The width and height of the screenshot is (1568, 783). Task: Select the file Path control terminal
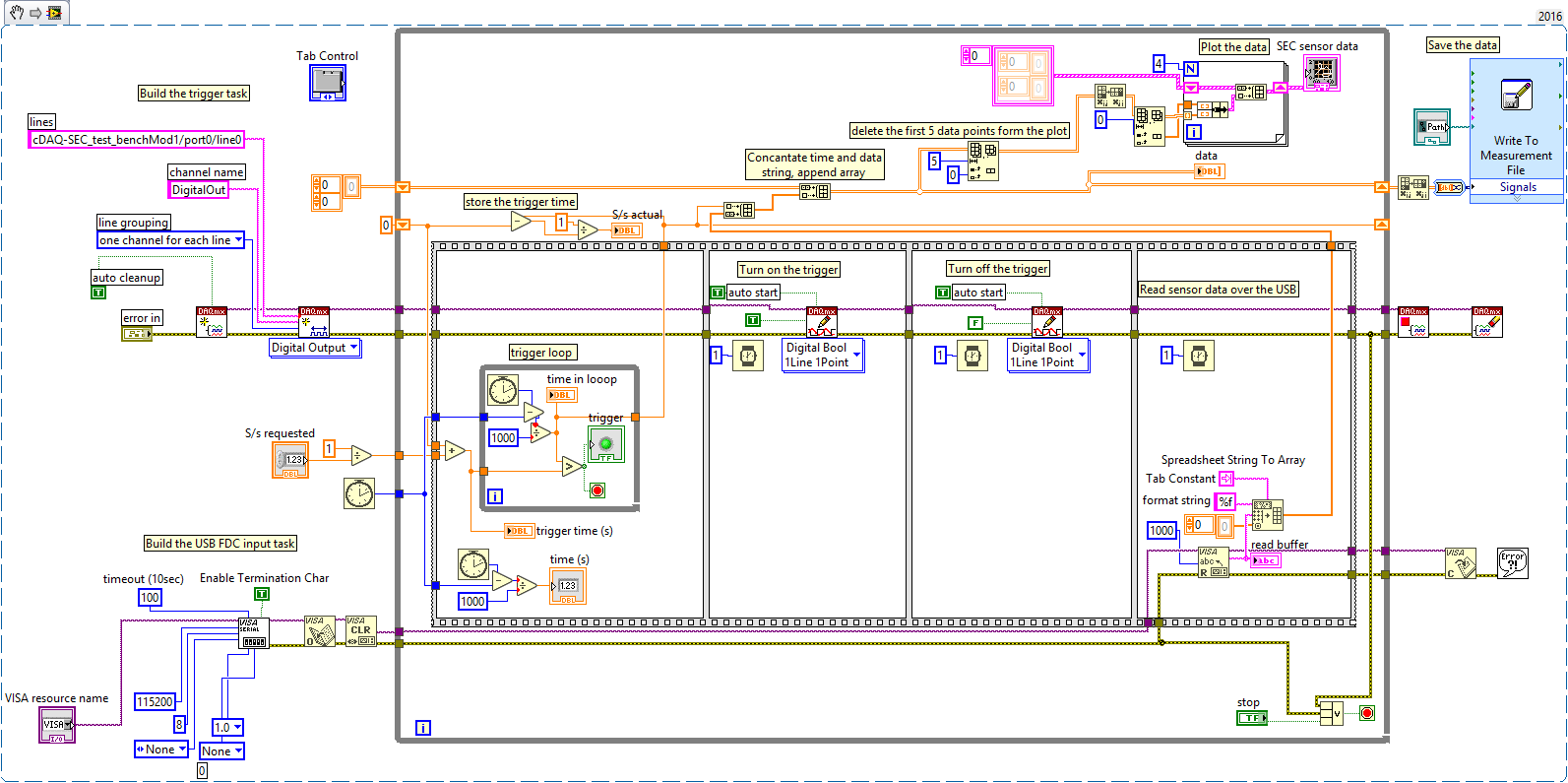pos(1431,126)
